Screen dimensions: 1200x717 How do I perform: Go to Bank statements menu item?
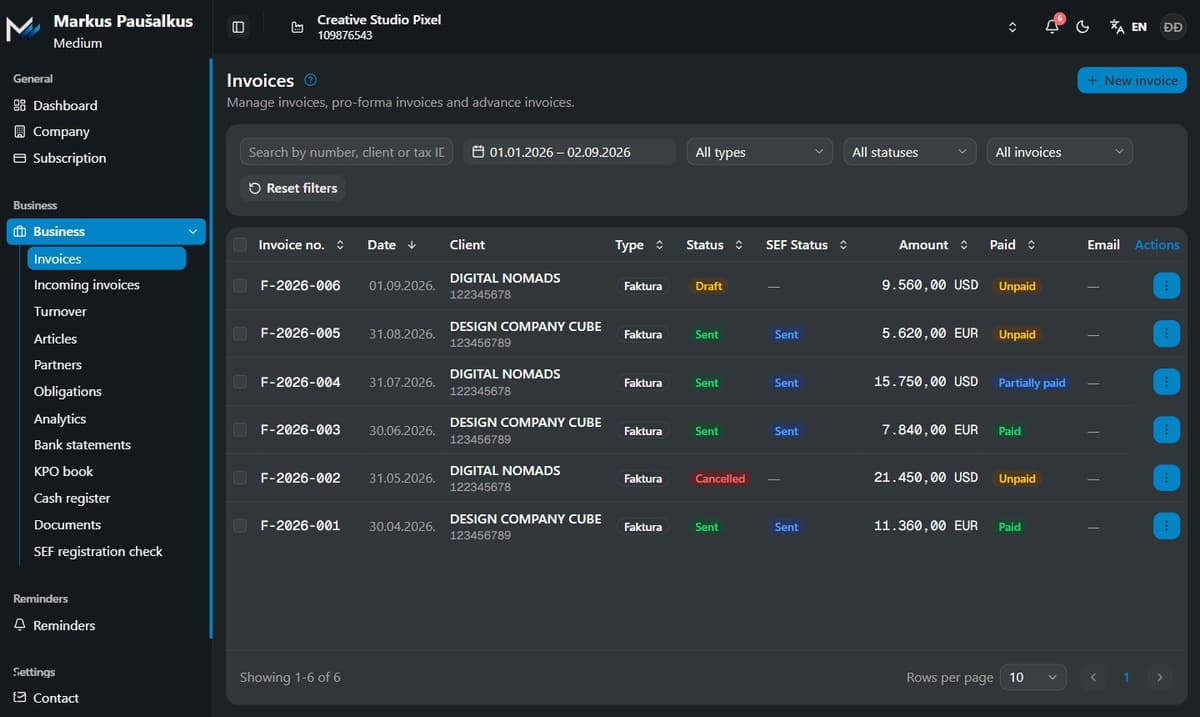[x=82, y=445]
